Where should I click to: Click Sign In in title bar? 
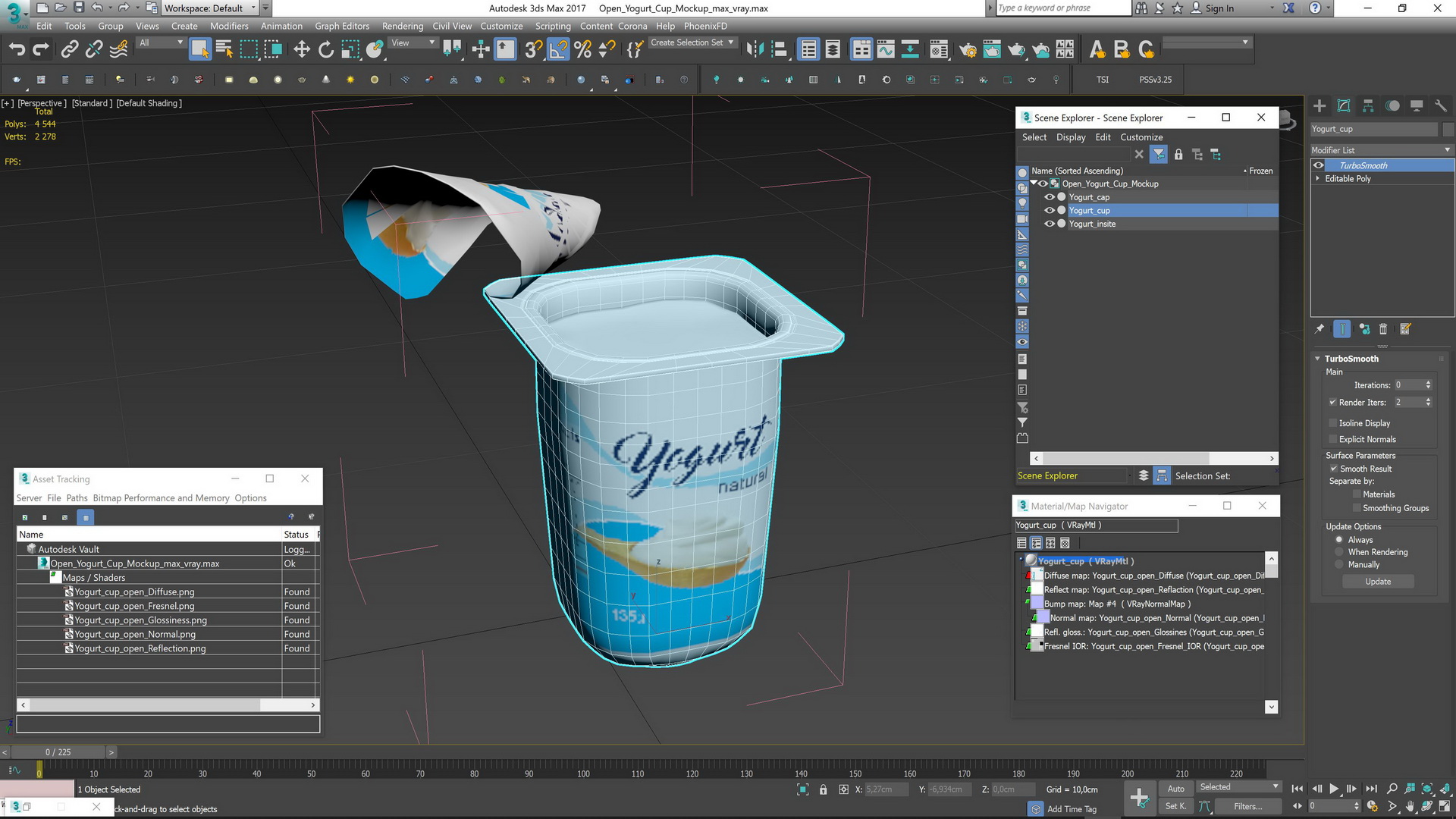(1219, 8)
